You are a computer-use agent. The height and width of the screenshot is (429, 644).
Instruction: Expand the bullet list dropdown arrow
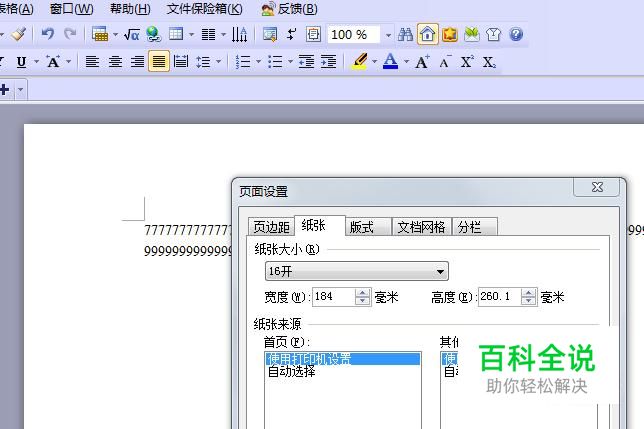coord(290,62)
